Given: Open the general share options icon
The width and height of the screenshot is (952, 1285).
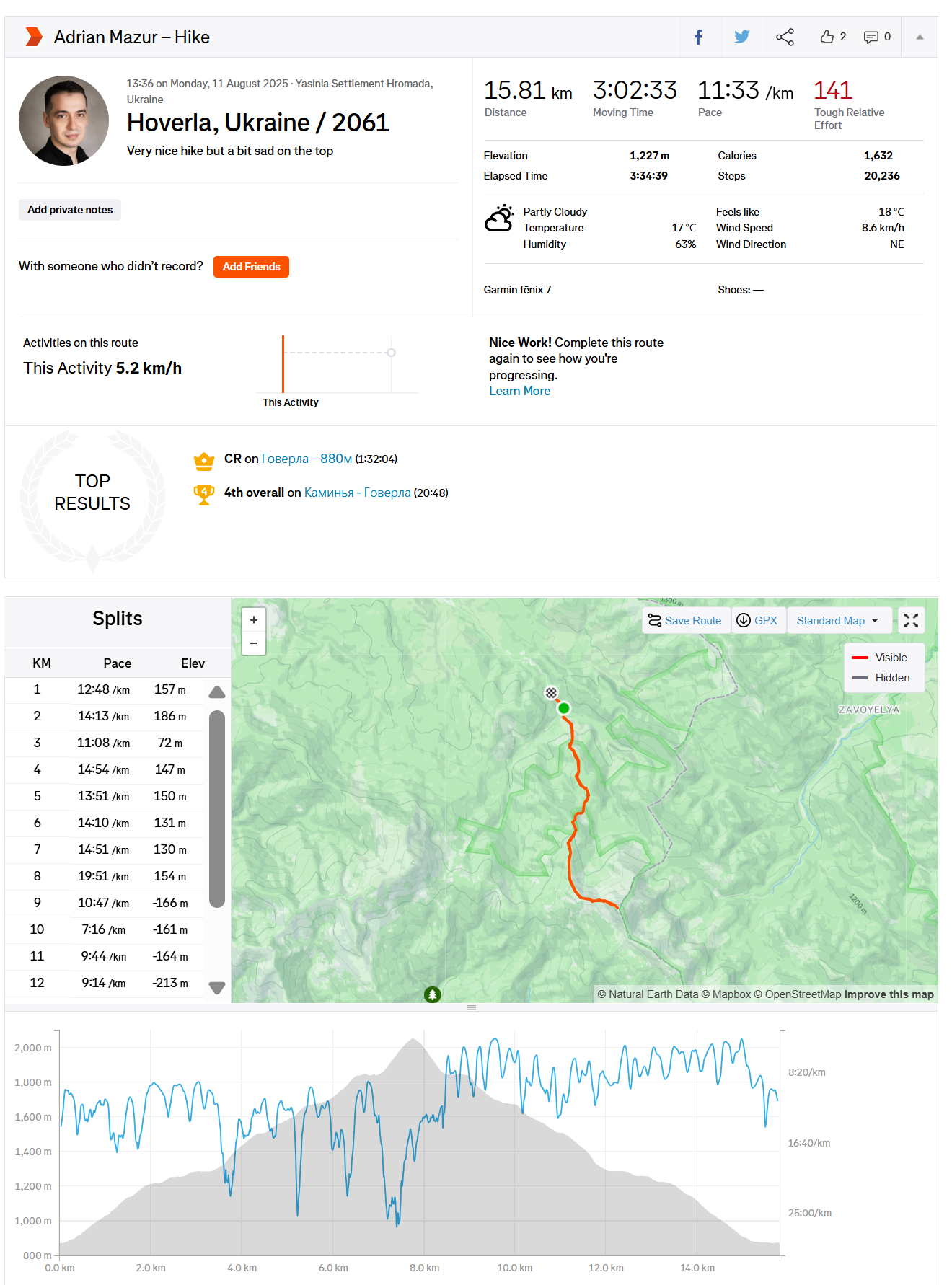Looking at the screenshot, I should [785, 37].
